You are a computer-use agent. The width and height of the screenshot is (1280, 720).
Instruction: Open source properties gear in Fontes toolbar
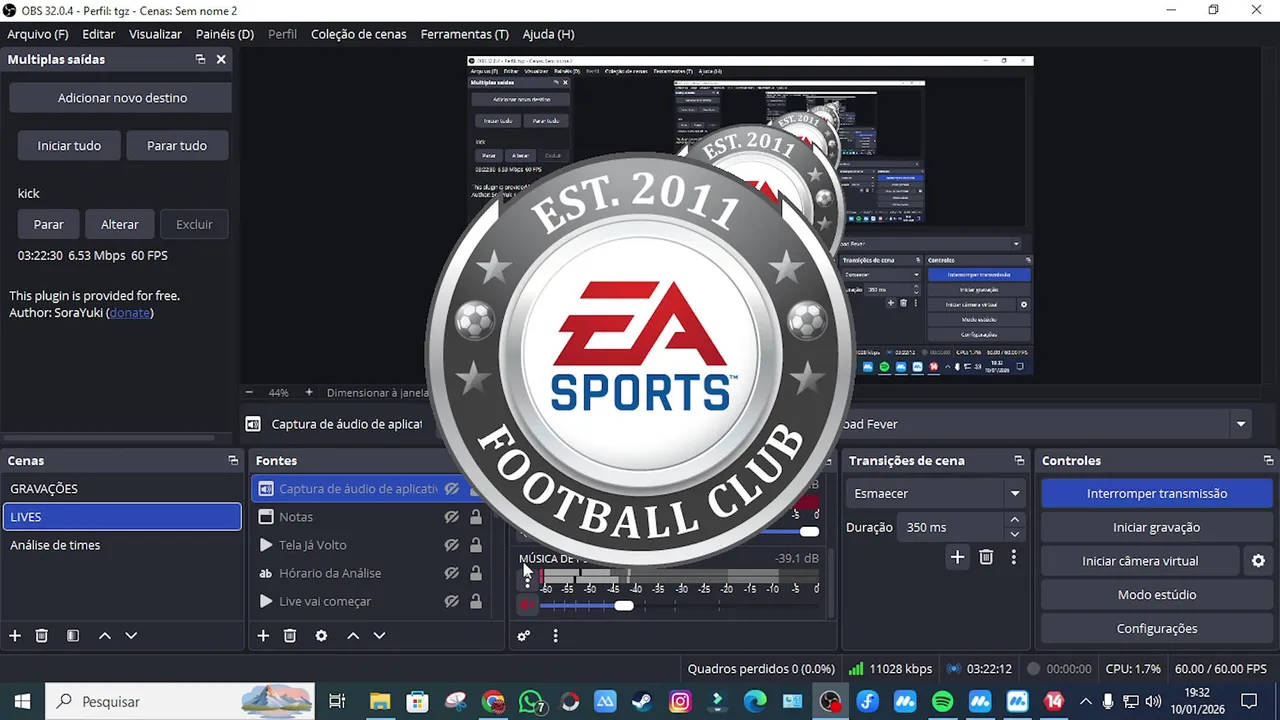click(x=321, y=636)
